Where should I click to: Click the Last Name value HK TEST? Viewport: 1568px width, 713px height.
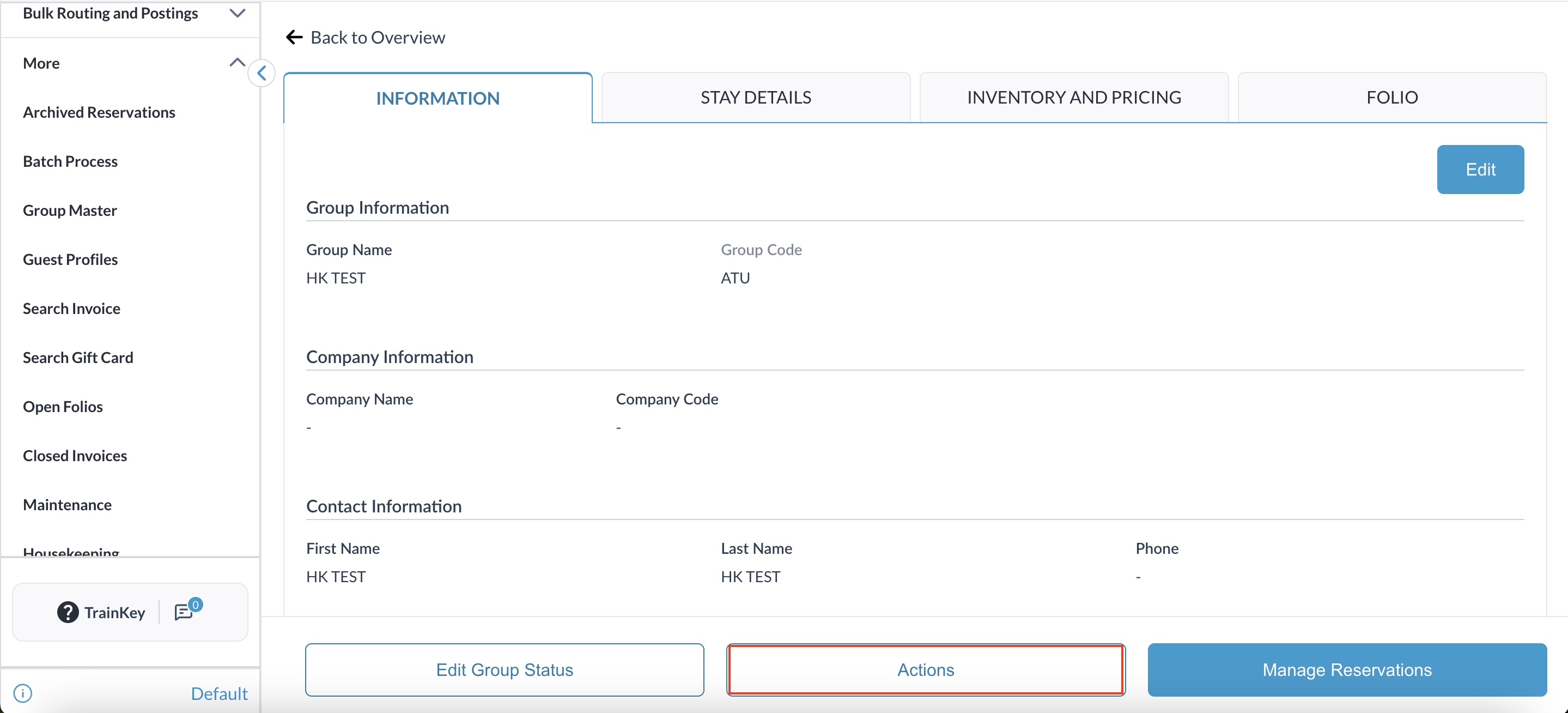point(751,577)
